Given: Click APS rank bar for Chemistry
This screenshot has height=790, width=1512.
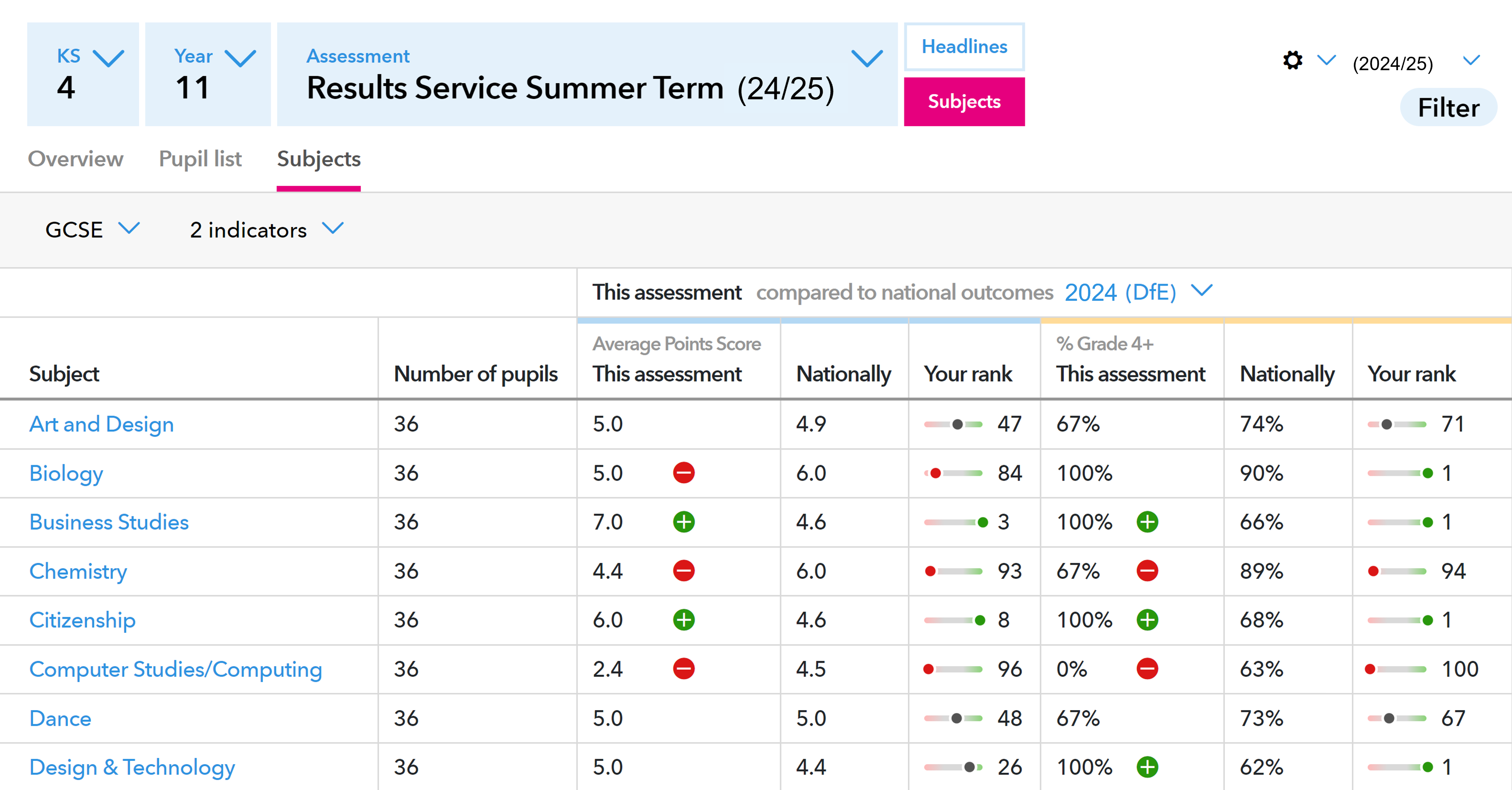Looking at the screenshot, I should pos(953,570).
